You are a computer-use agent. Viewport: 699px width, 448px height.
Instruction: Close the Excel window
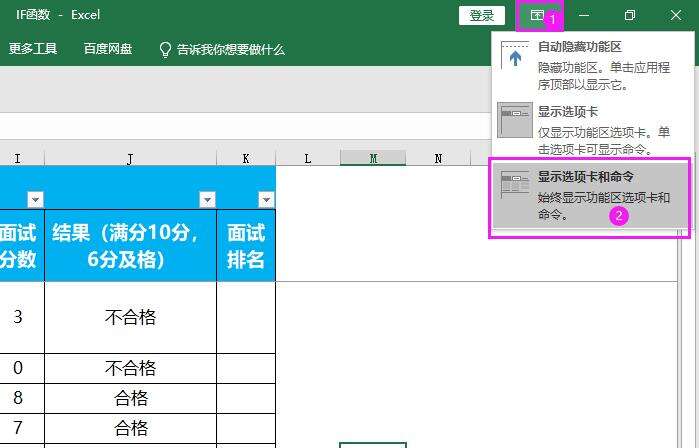[676, 16]
